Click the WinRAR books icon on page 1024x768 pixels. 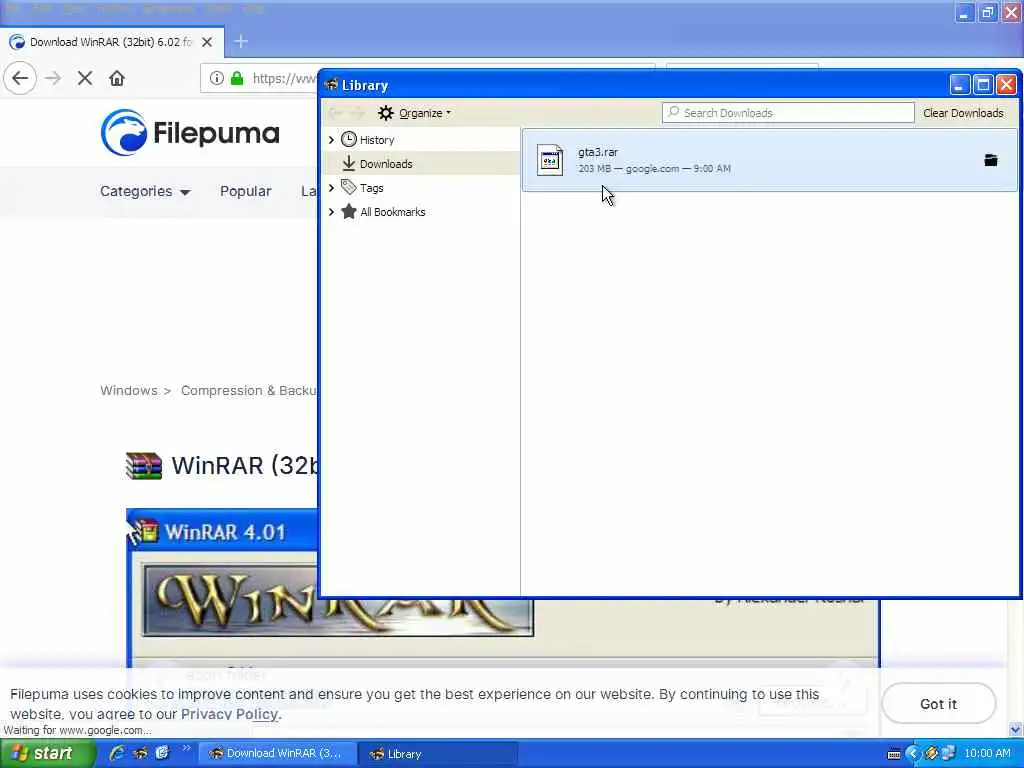[x=144, y=466]
